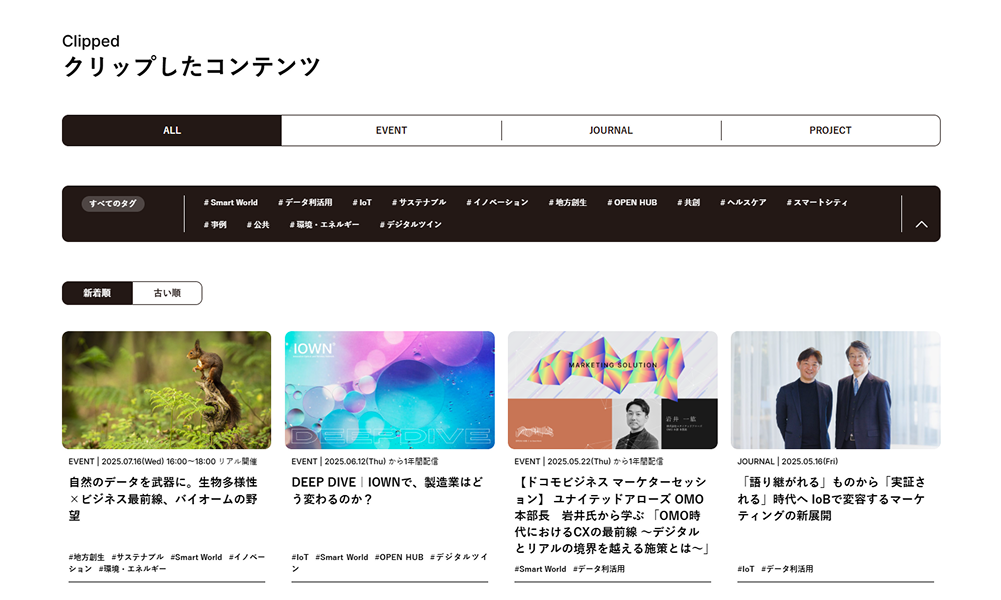Select the すべてのタグ filter pill

pyautogui.click(x=113, y=204)
